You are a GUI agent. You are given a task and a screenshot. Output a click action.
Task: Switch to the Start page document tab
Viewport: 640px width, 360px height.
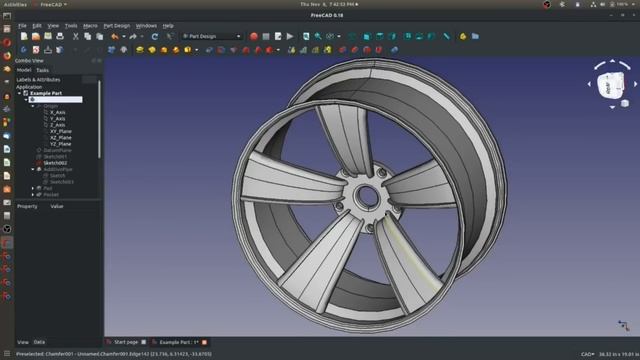pos(126,342)
